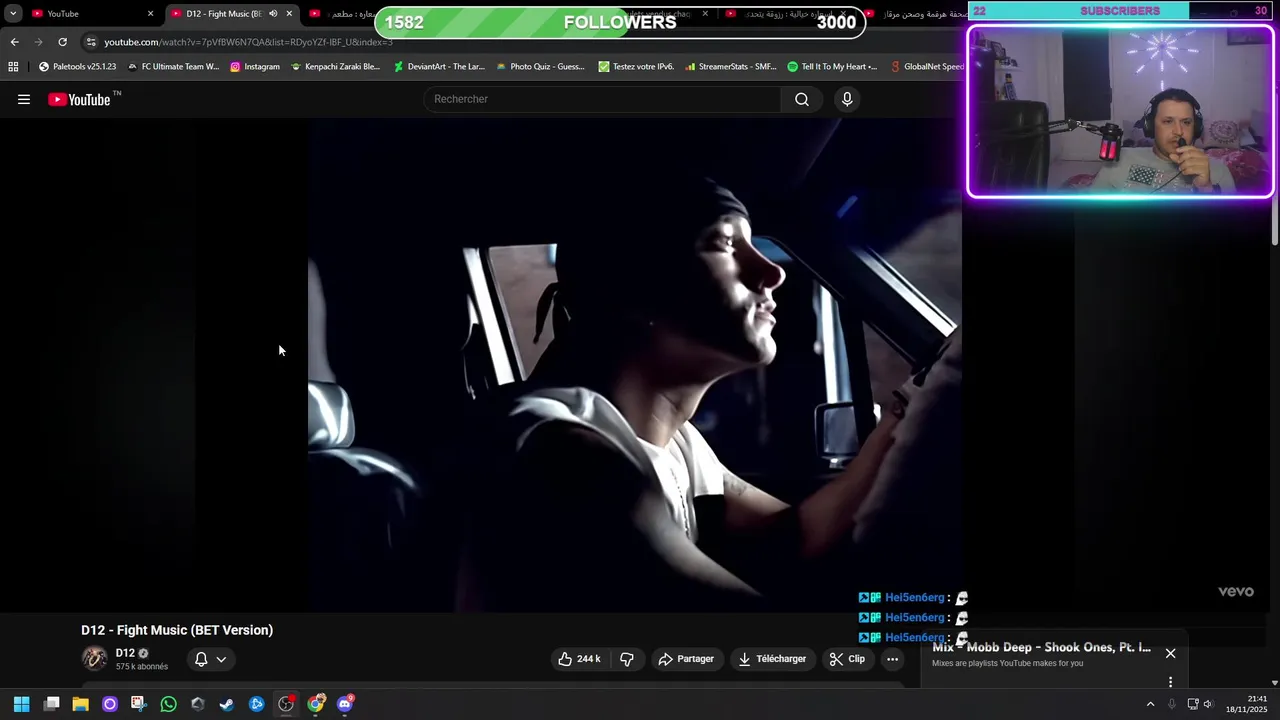
Task: Open Tell It To My Heart bookmark
Action: point(832,67)
